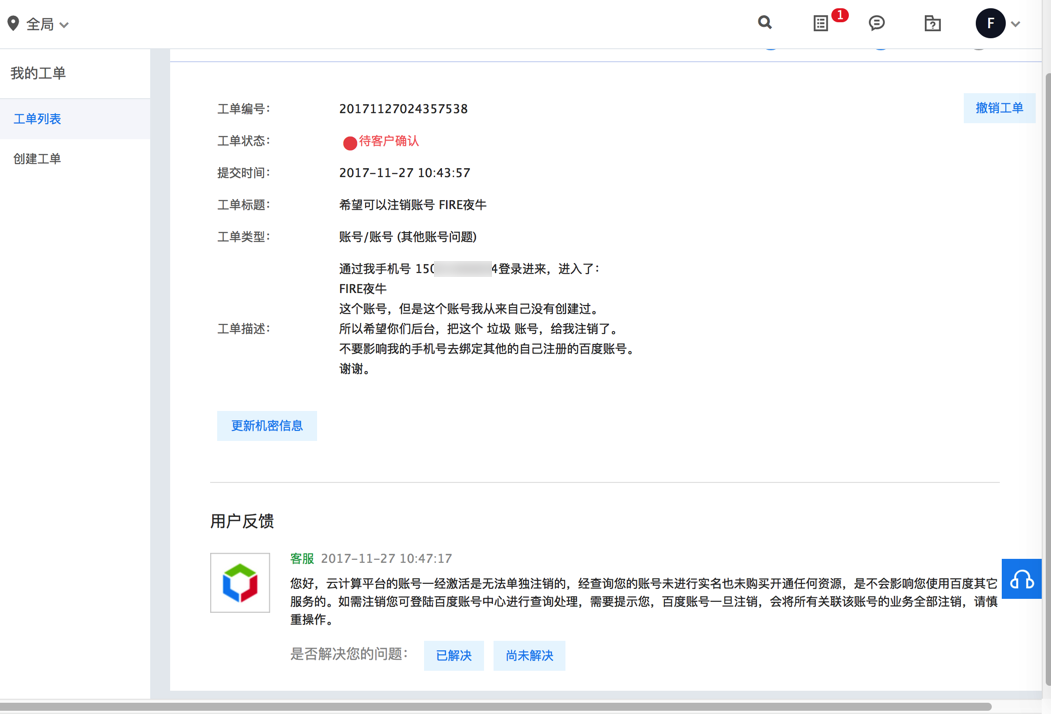Click the 是否解决您的问题 prompt text
The image size is (1051, 714).
pyautogui.click(x=349, y=654)
